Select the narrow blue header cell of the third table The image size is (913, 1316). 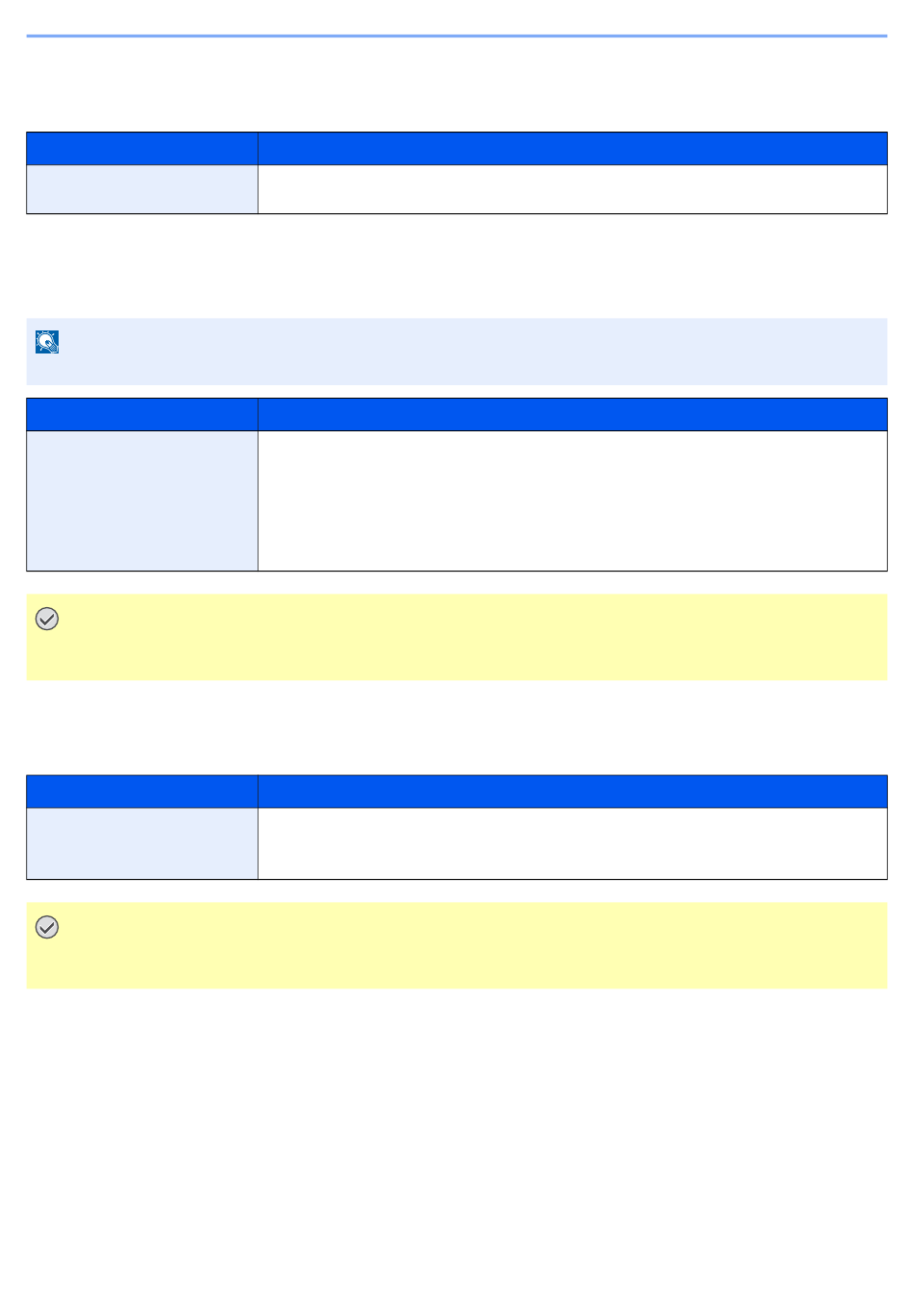tap(142, 792)
